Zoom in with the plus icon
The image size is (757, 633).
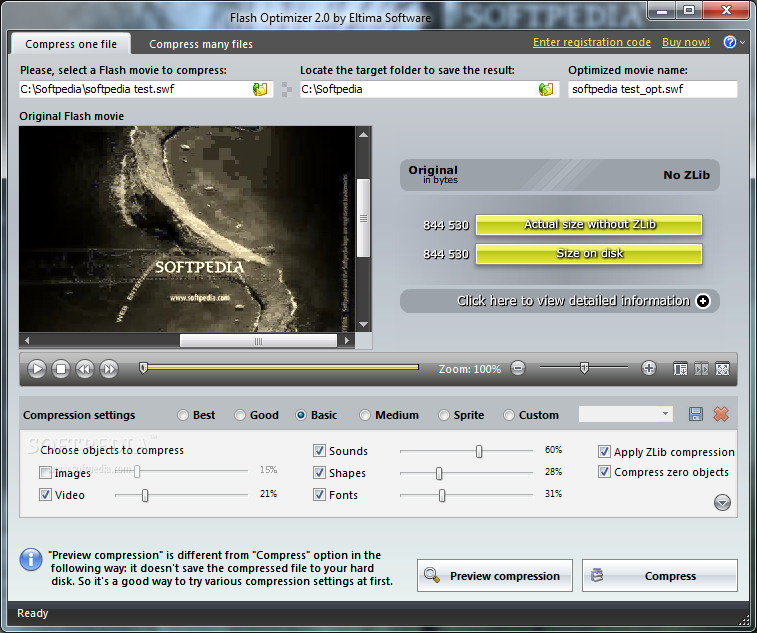(649, 368)
